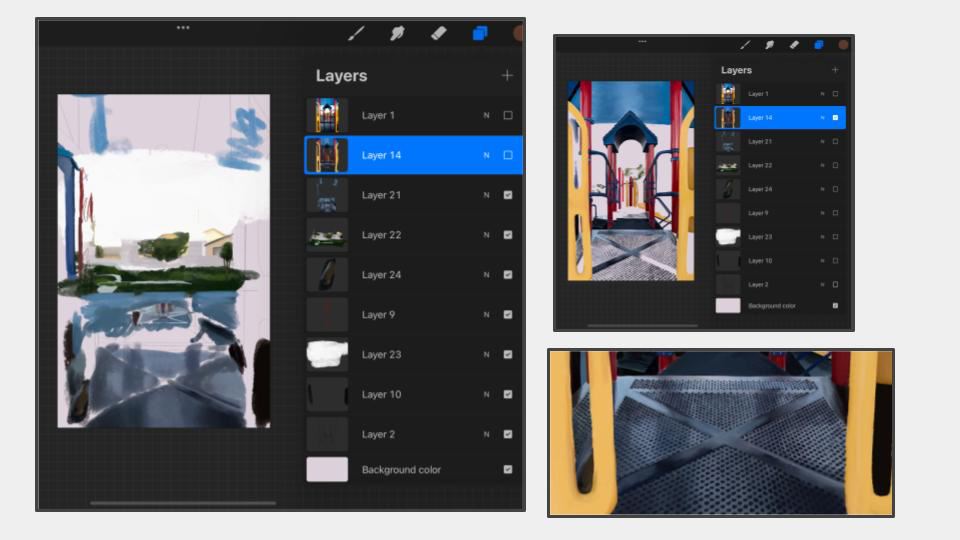
Task: Open the brown color swatch in the larger window
Action: 519,33
